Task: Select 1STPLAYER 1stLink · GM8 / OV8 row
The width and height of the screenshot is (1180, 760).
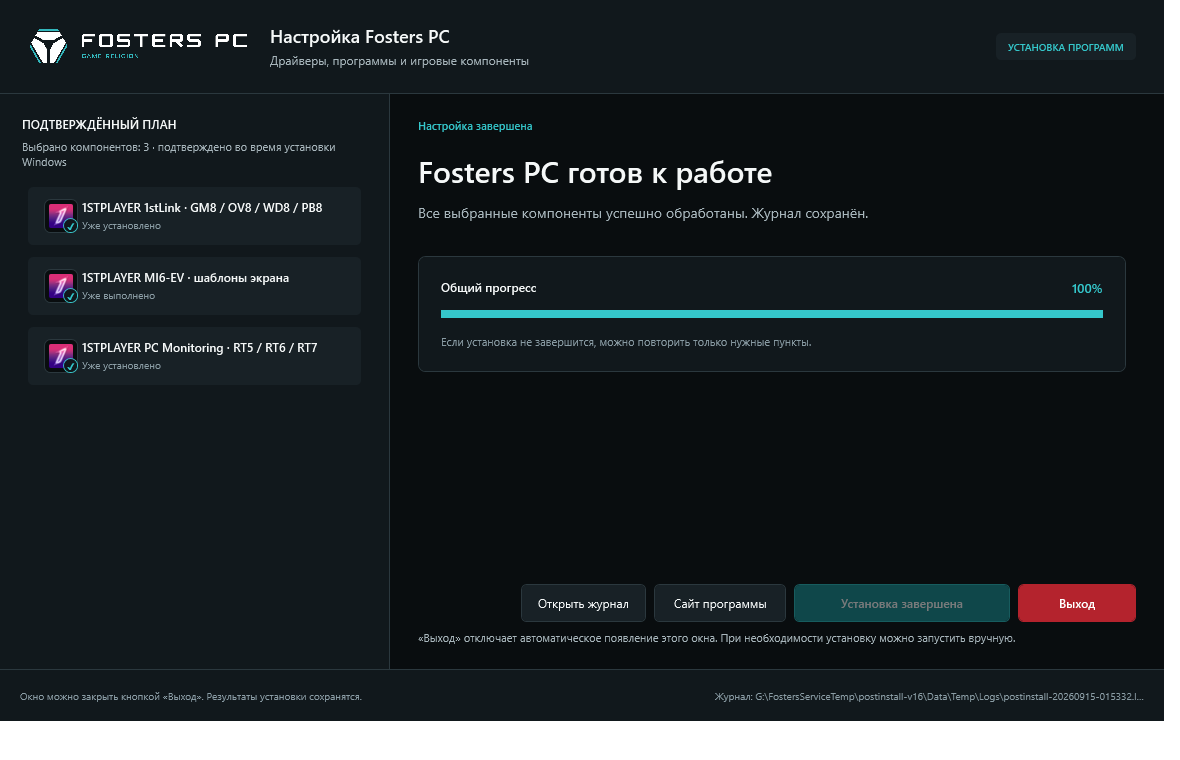Action: click(x=194, y=216)
